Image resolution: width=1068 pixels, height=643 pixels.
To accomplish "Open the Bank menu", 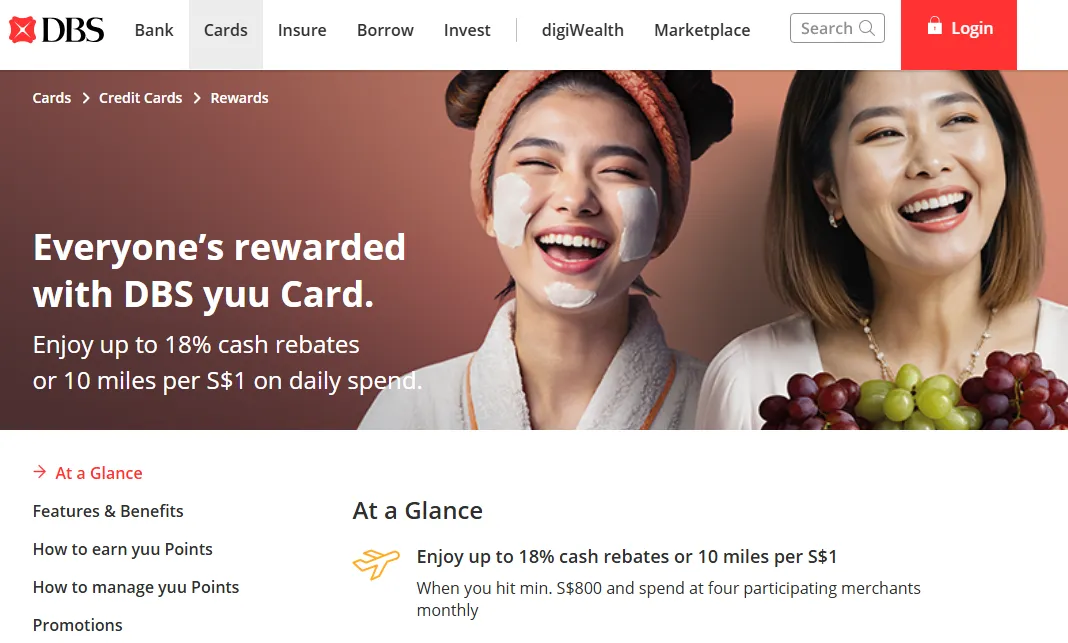I will (x=154, y=31).
